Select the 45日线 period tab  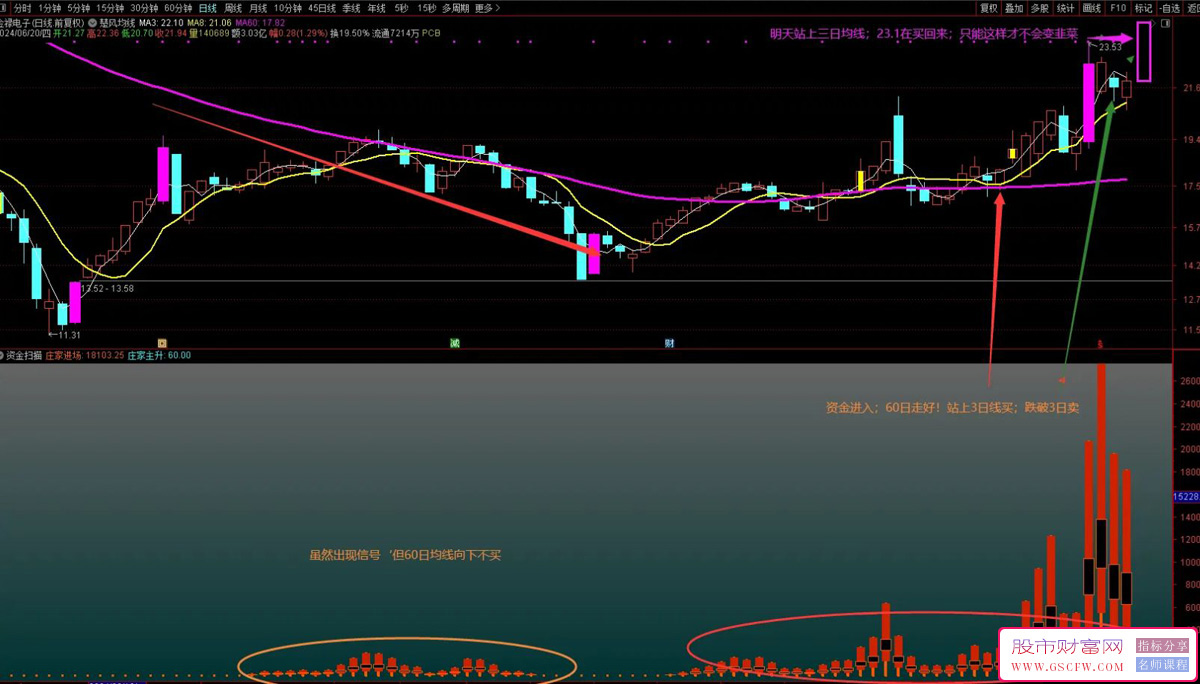tap(322, 8)
